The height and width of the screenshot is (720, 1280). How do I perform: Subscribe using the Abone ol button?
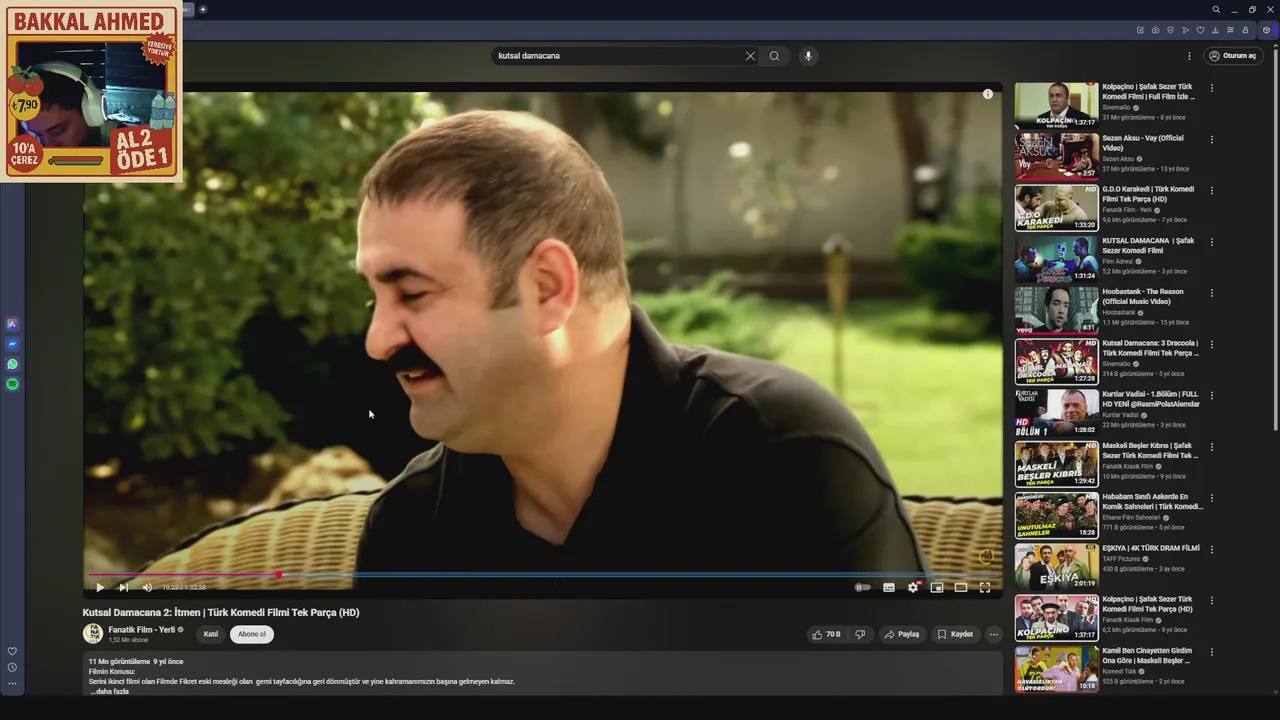point(252,634)
